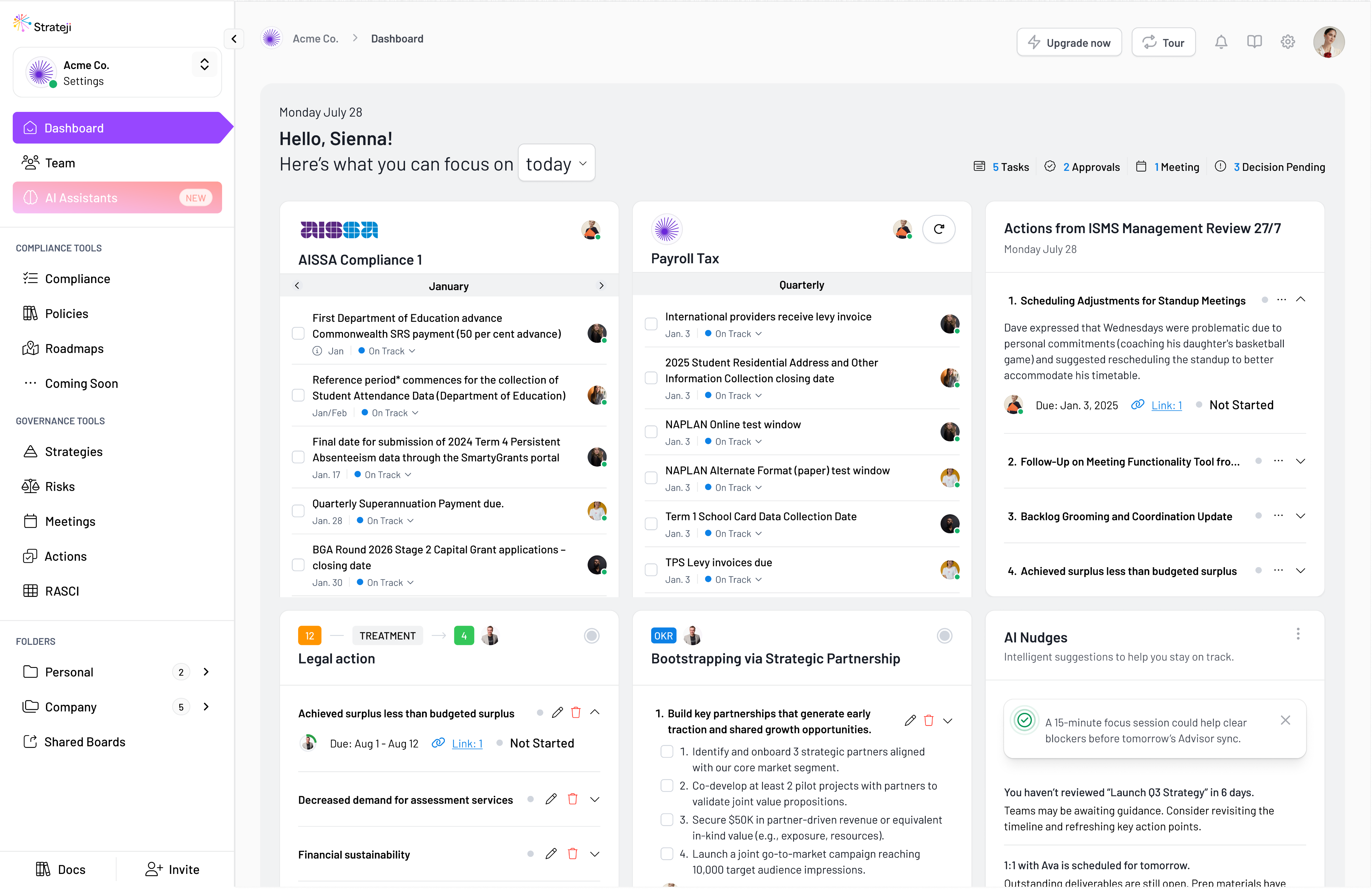Screen dimensions: 1372x889
Task: Open Link: 1 in the Legal action card
Action: click(x=467, y=744)
